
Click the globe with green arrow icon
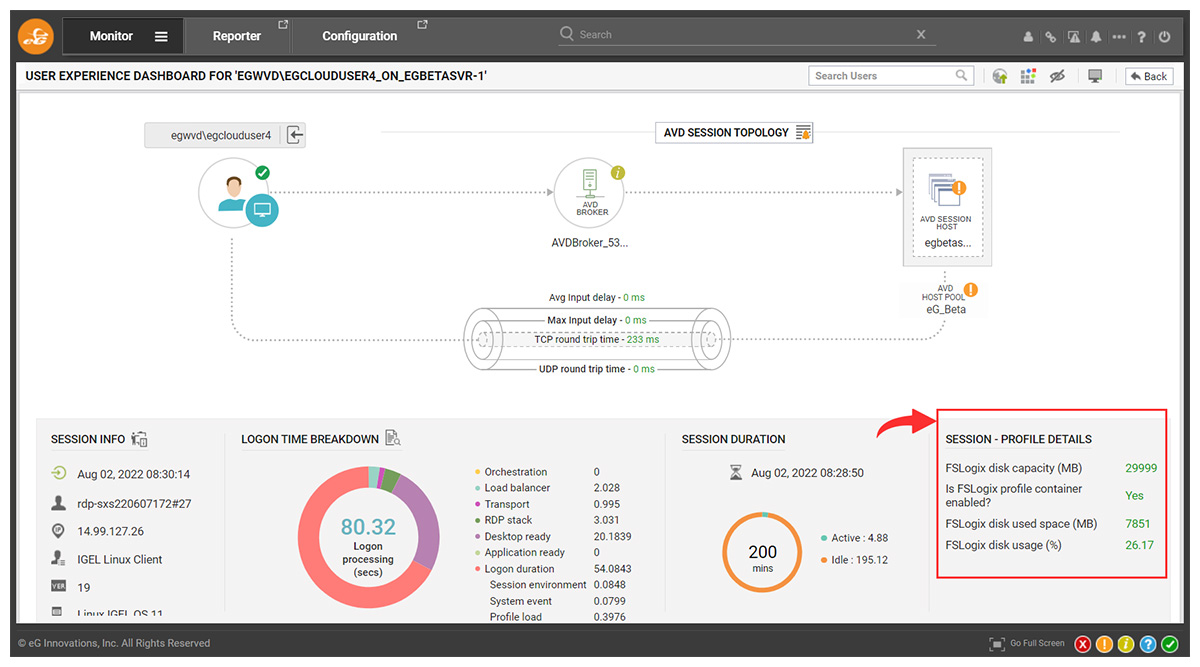(1000, 76)
